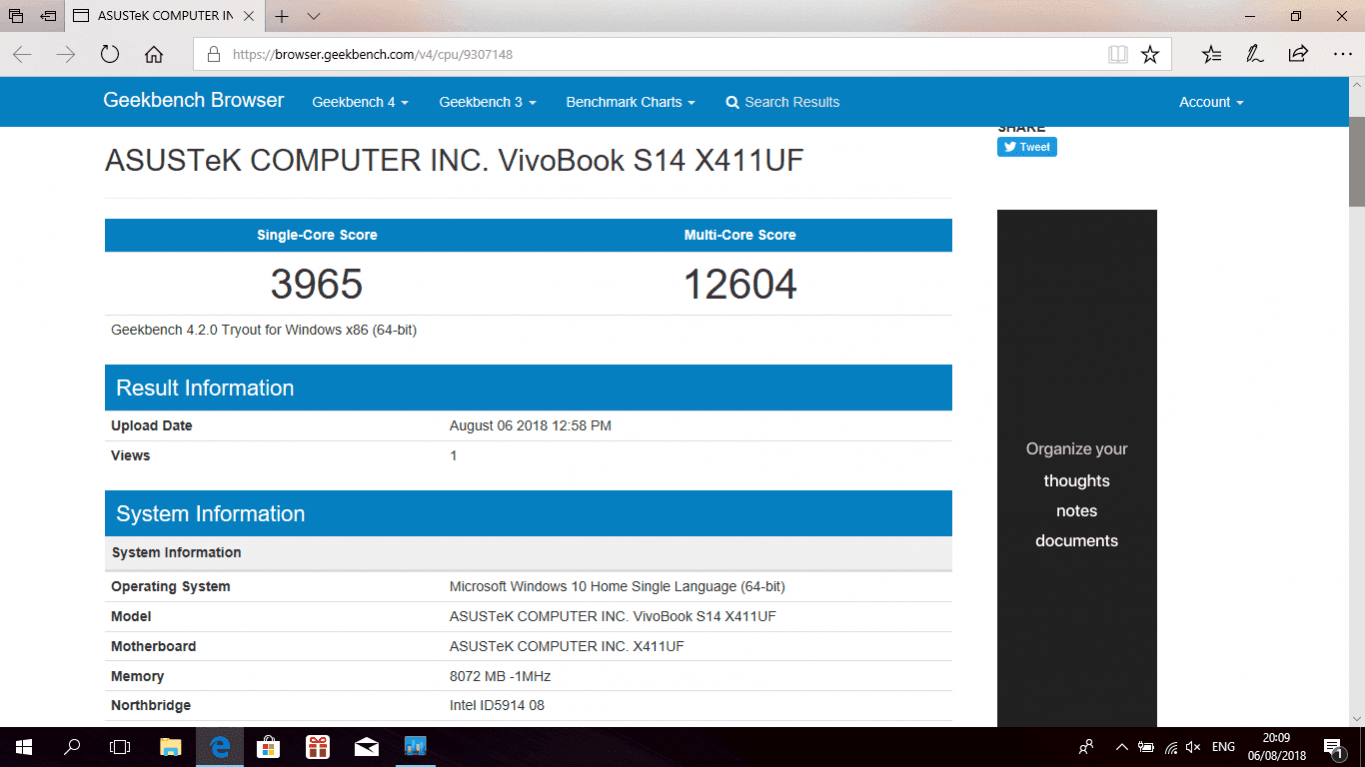
Task: Show tab previews chevron
Action: click(x=314, y=16)
